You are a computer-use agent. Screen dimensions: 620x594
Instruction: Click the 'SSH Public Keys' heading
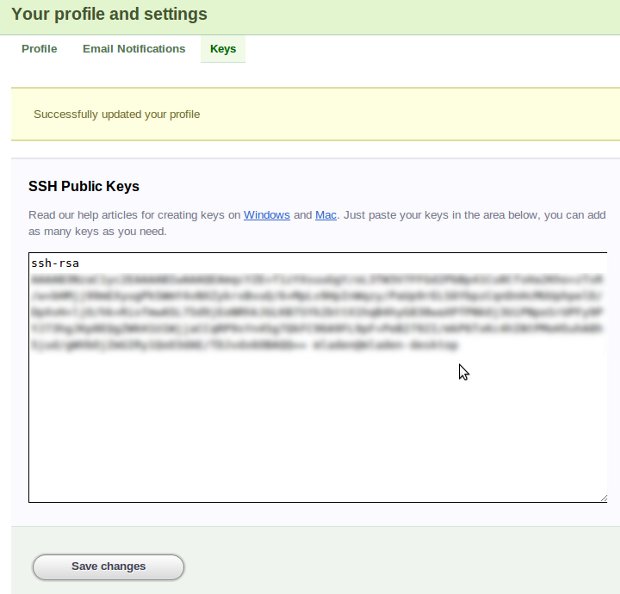click(84, 186)
